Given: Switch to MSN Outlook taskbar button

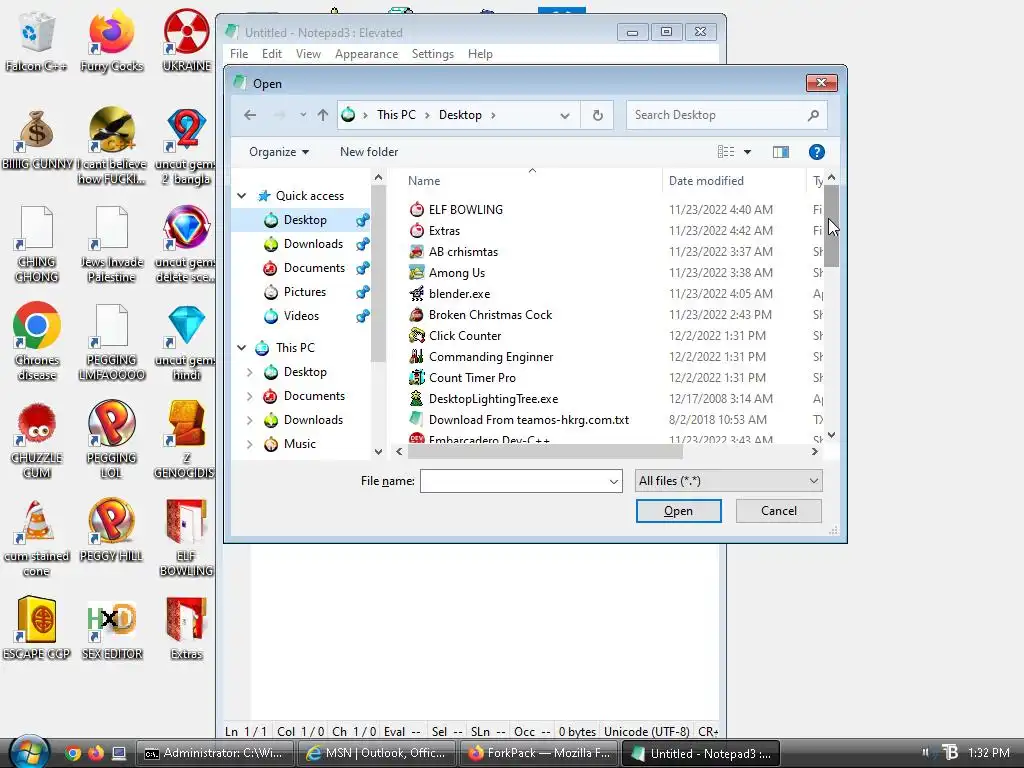Looking at the screenshot, I should click(377, 753).
